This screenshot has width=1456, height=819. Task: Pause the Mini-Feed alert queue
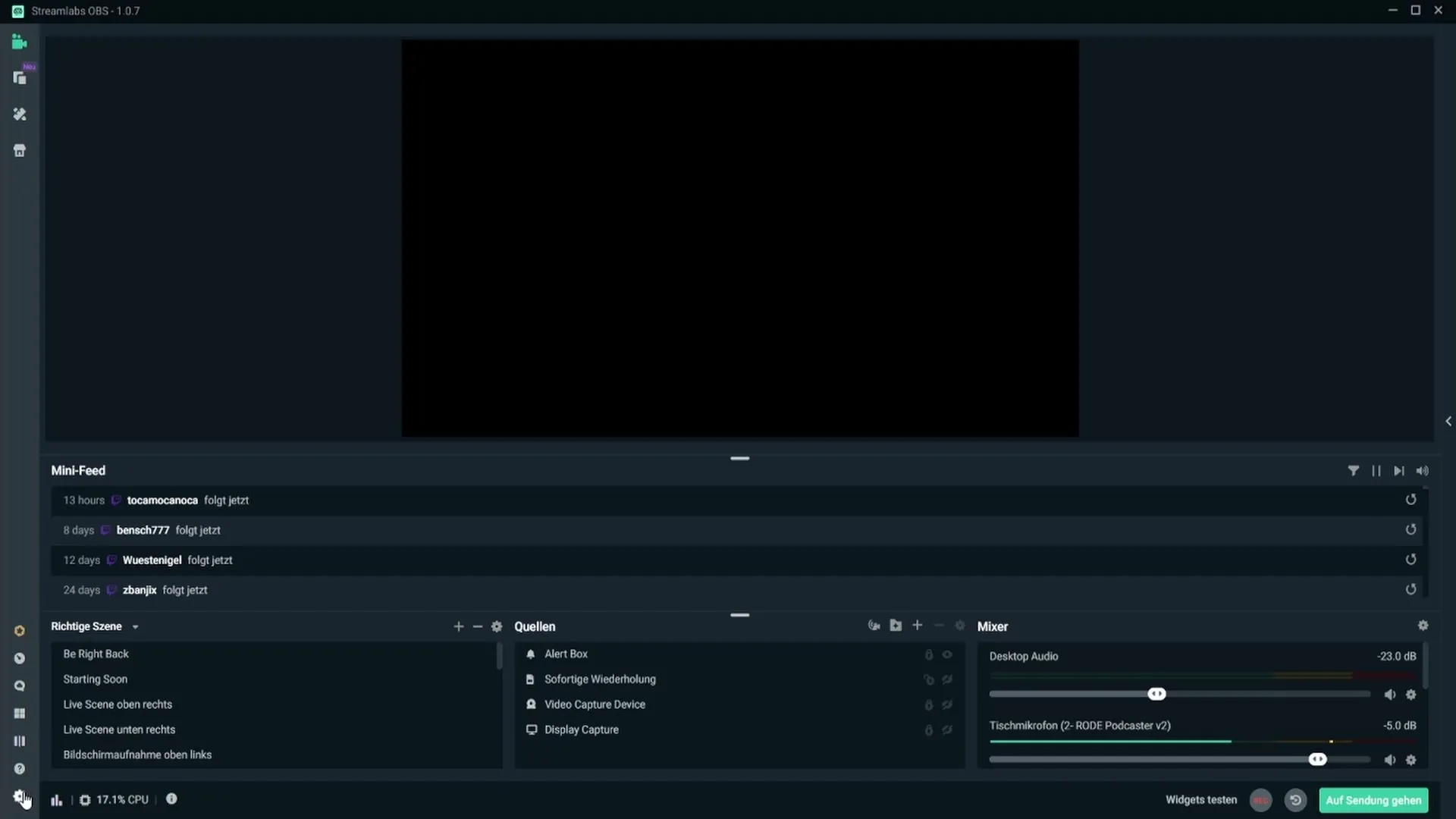[x=1376, y=471]
